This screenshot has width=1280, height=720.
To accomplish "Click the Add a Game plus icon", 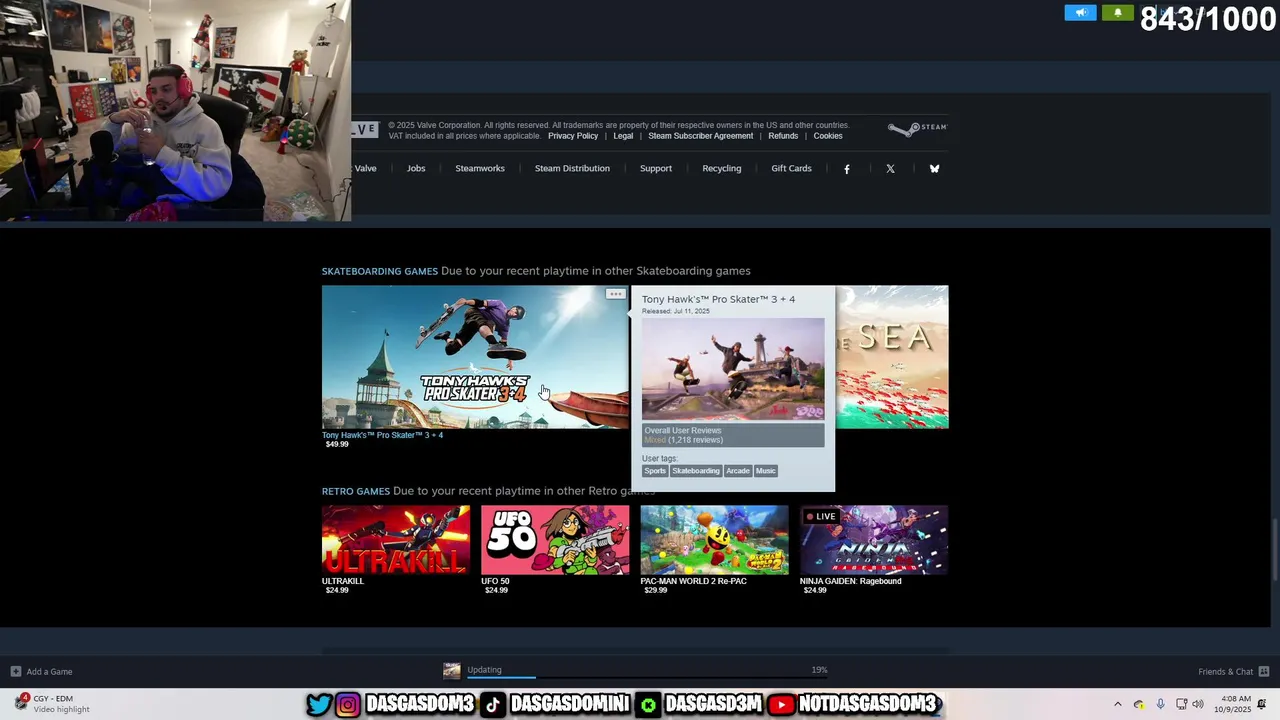I will click(x=15, y=671).
